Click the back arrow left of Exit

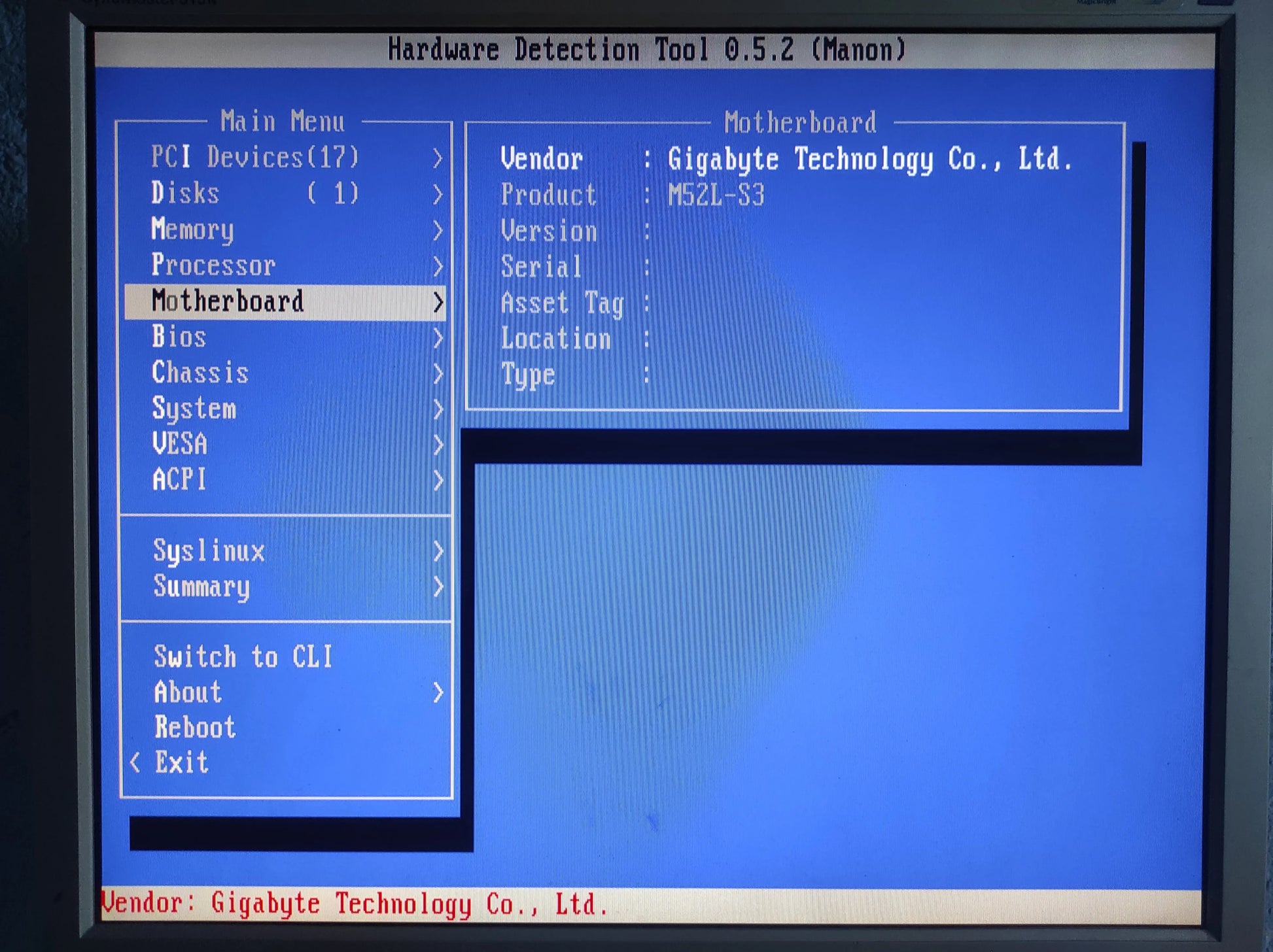click(x=135, y=763)
